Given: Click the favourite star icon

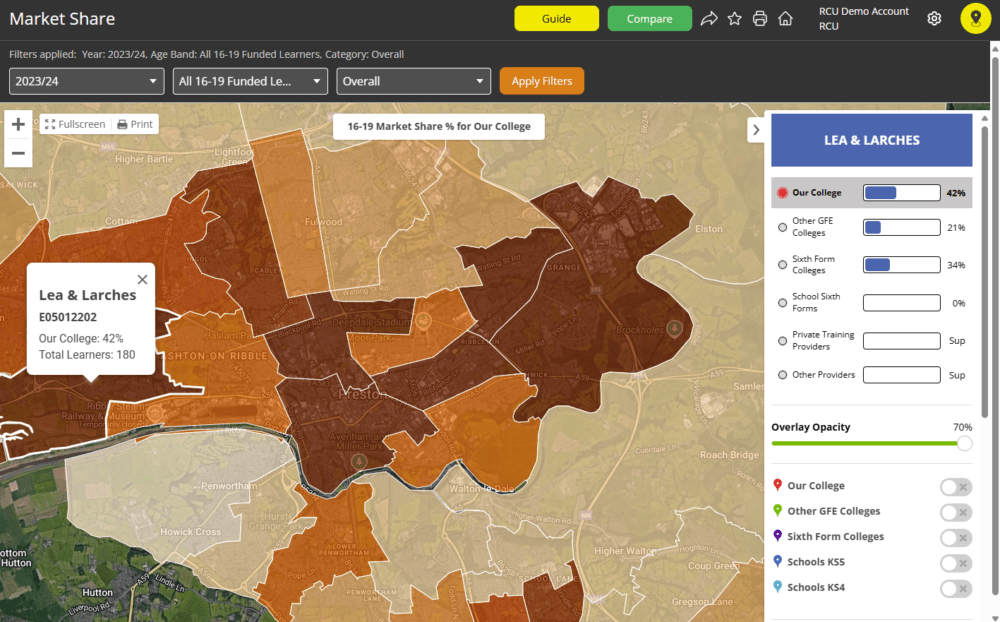Looking at the screenshot, I should [x=735, y=19].
